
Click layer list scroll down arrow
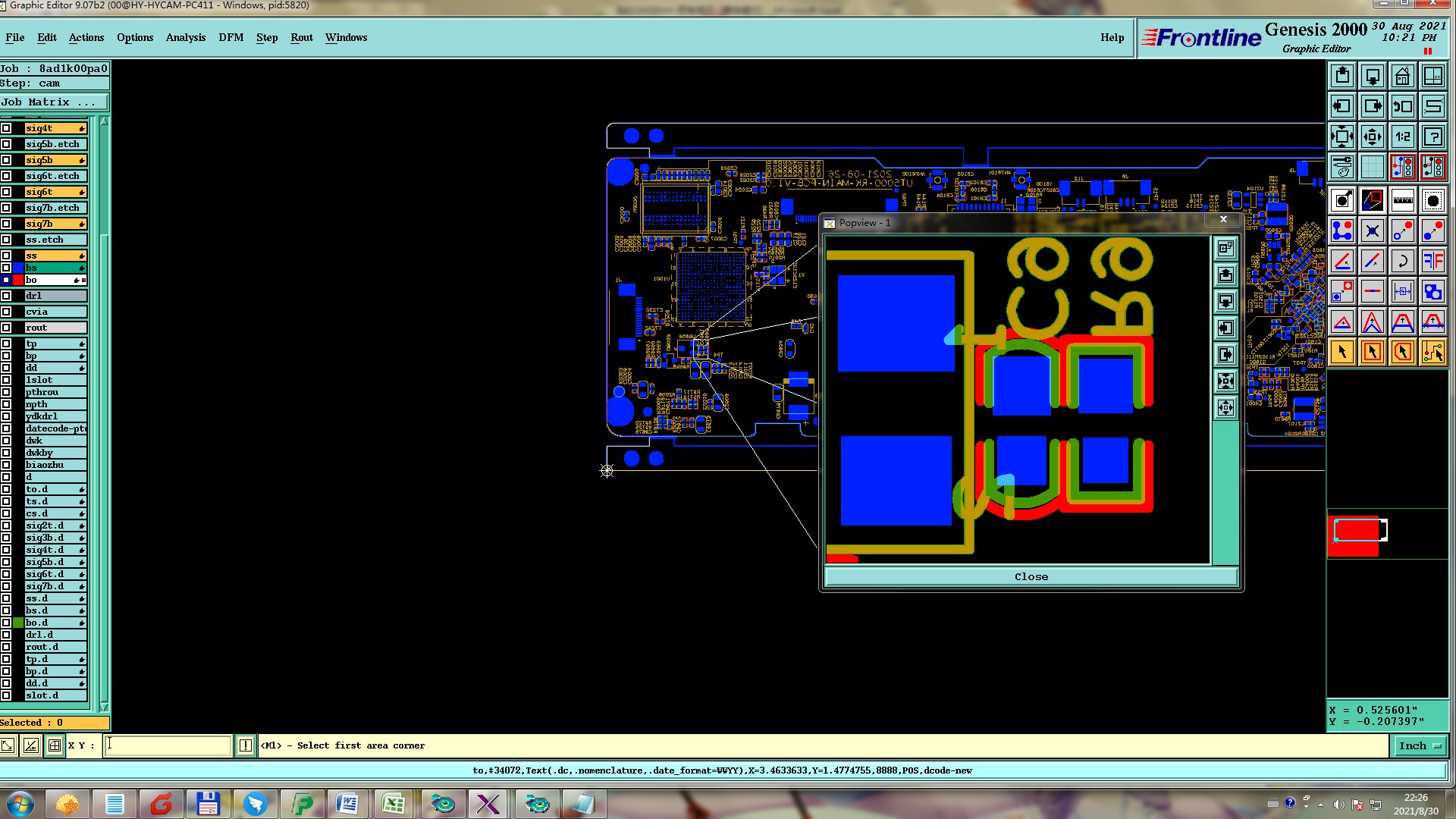coord(104,706)
